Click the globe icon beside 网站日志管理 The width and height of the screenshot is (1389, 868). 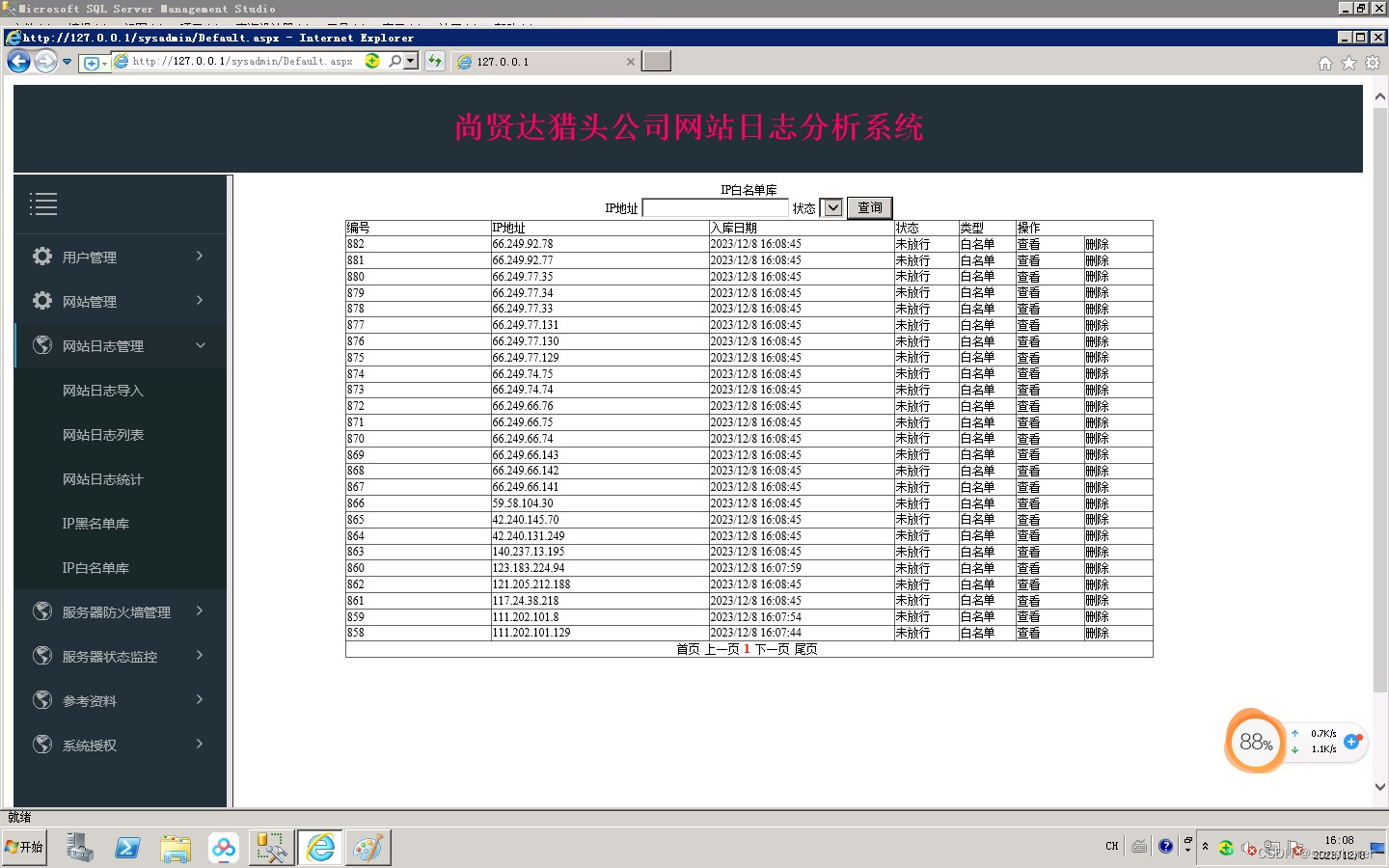[x=42, y=345]
